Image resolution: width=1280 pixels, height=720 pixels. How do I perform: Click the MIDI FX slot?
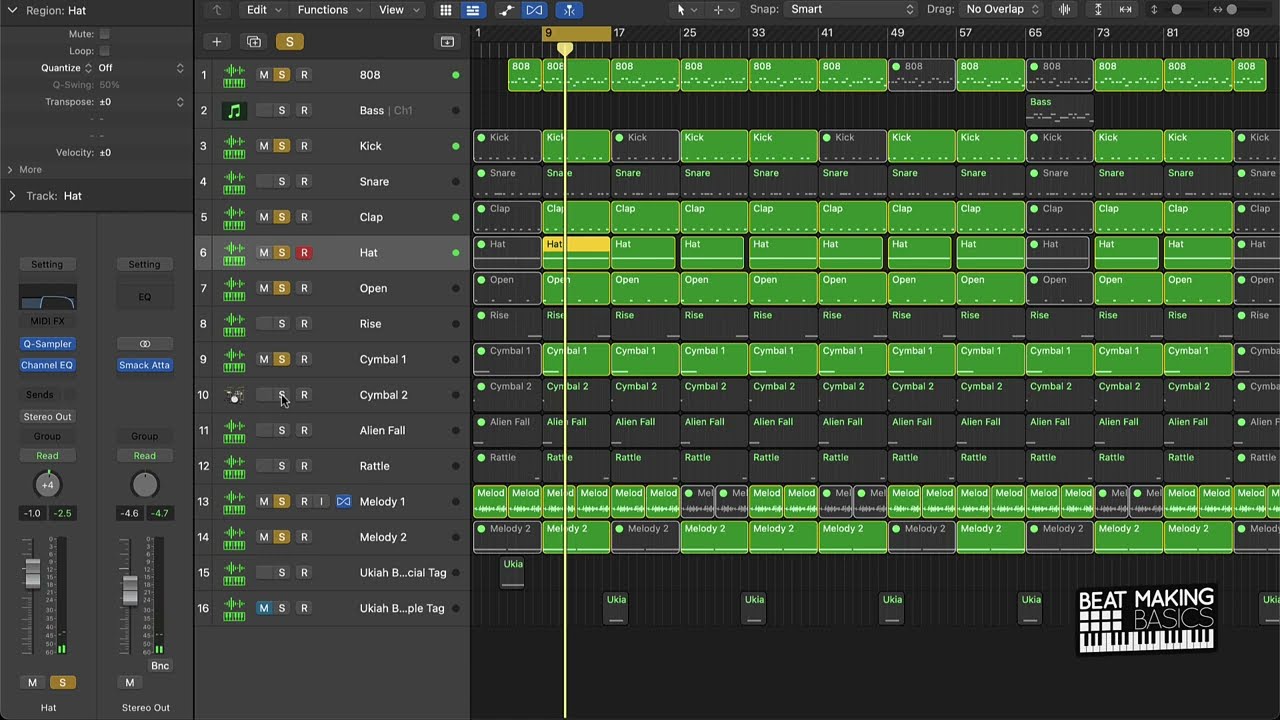47,322
